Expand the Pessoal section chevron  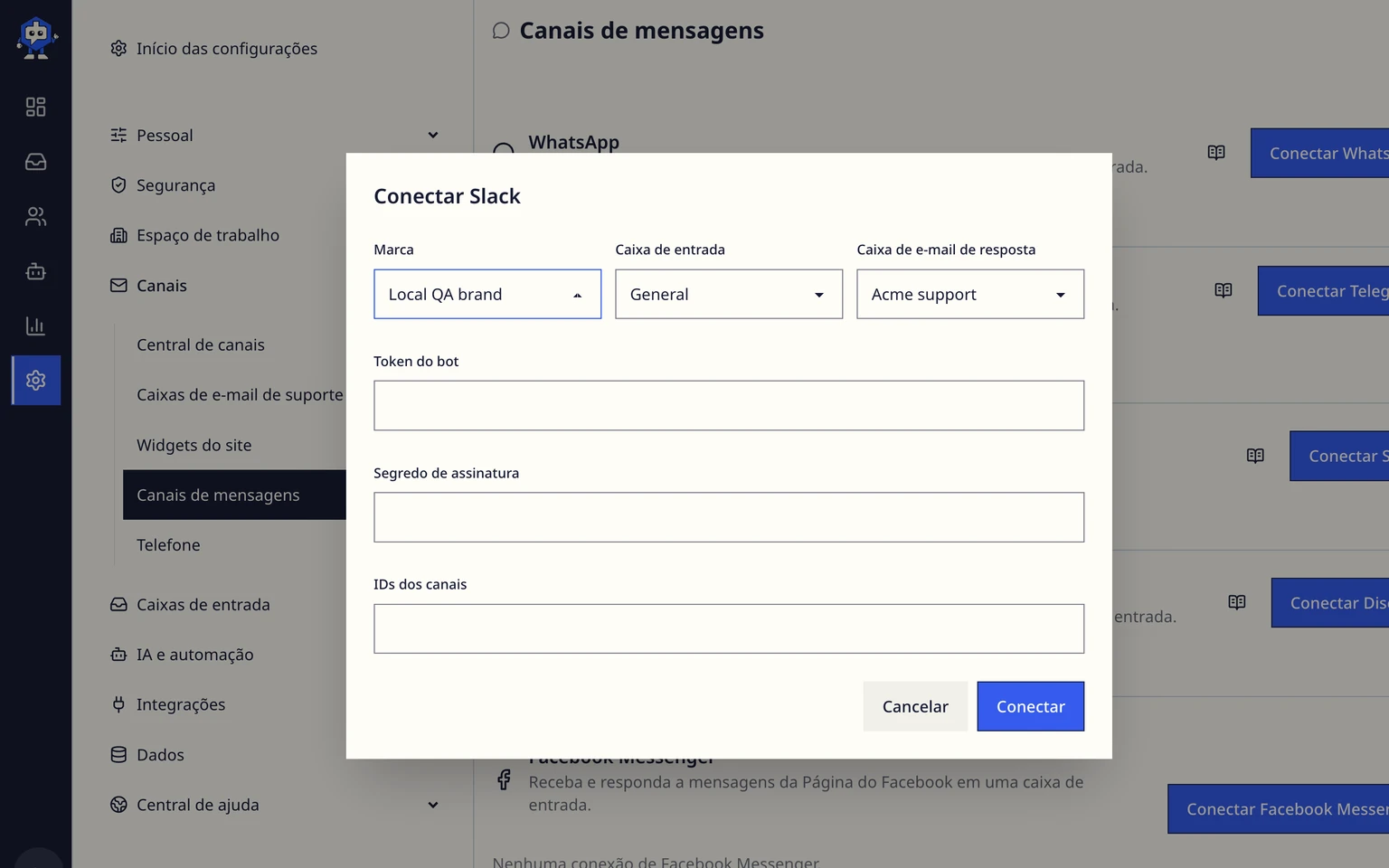tap(433, 136)
